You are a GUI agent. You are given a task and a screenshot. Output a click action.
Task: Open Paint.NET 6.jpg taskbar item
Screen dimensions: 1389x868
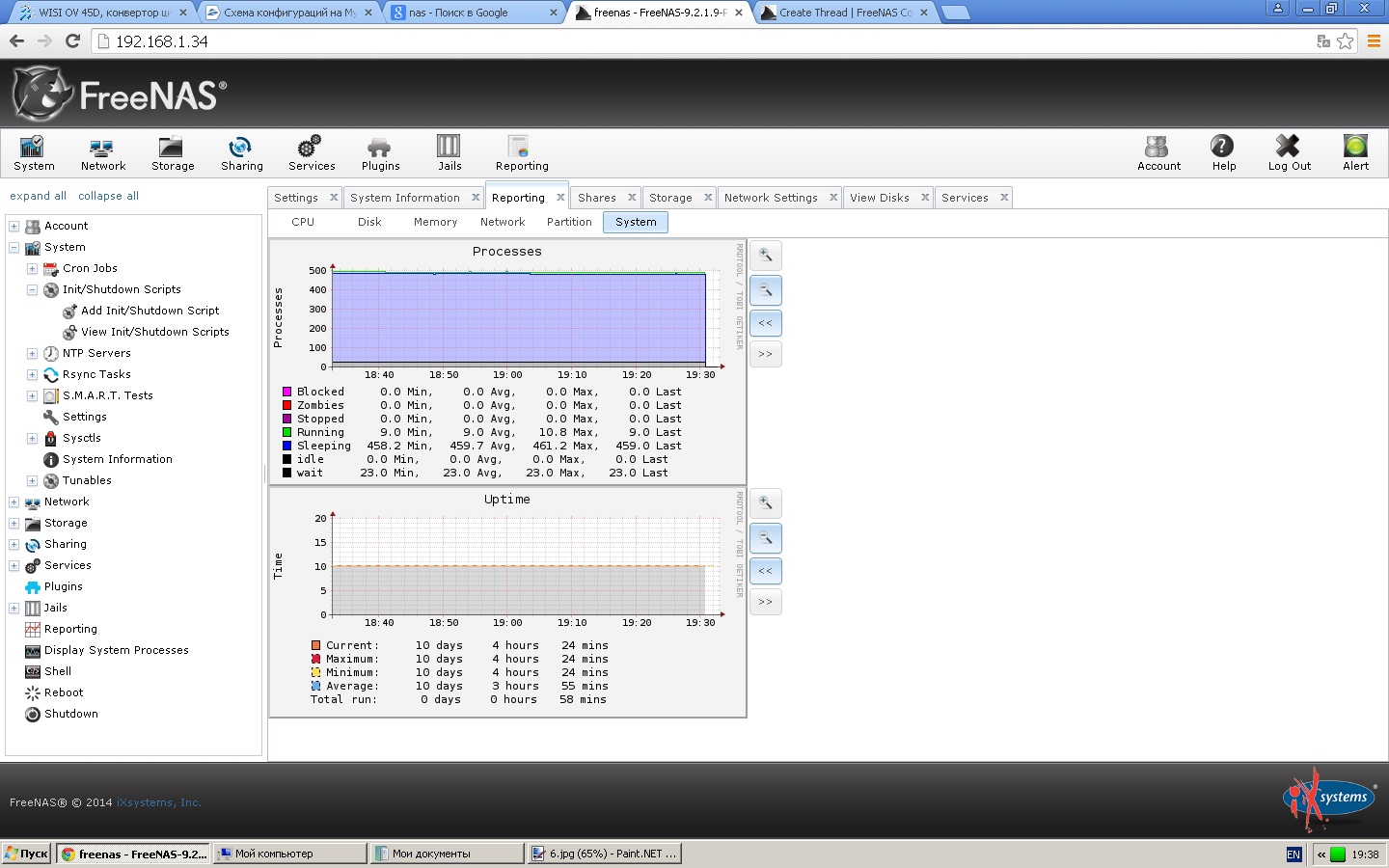[x=606, y=854]
